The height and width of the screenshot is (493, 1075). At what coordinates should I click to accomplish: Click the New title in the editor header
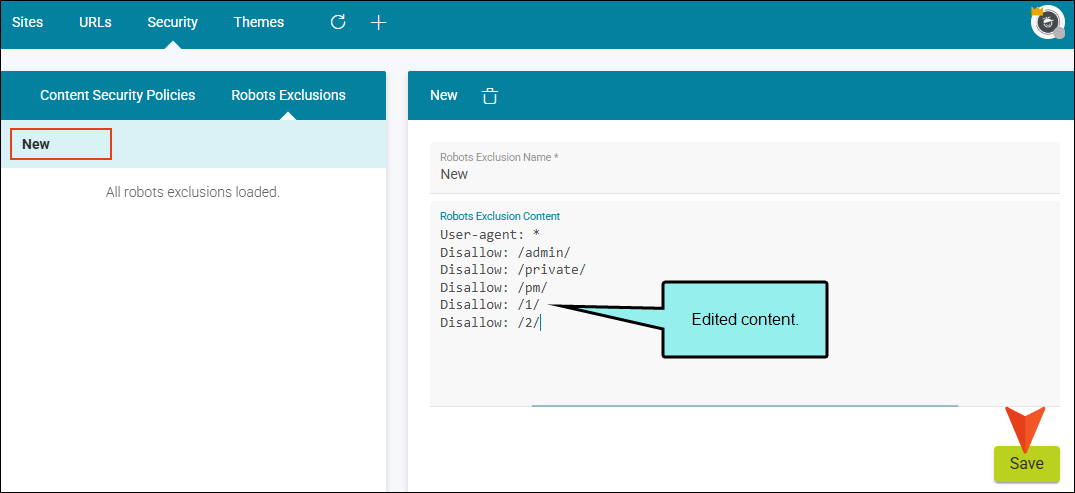click(x=444, y=95)
